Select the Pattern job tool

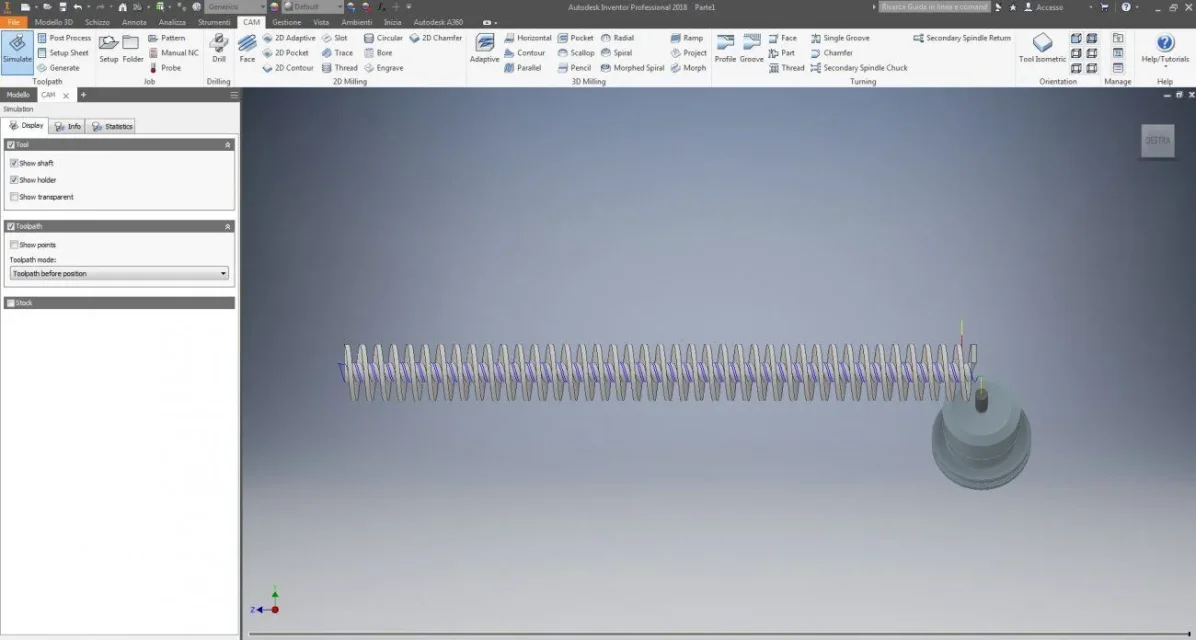pos(166,37)
